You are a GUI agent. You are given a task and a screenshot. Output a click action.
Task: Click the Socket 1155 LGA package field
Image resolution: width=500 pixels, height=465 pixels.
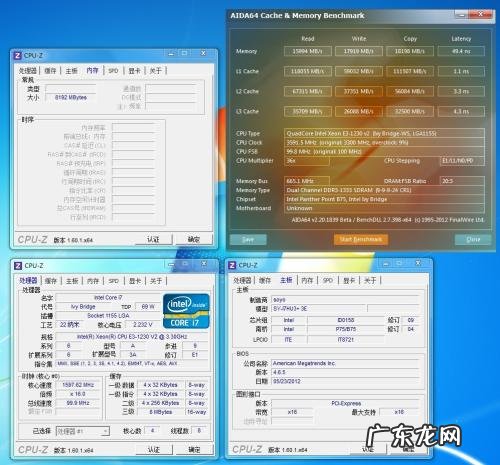(108, 315)
